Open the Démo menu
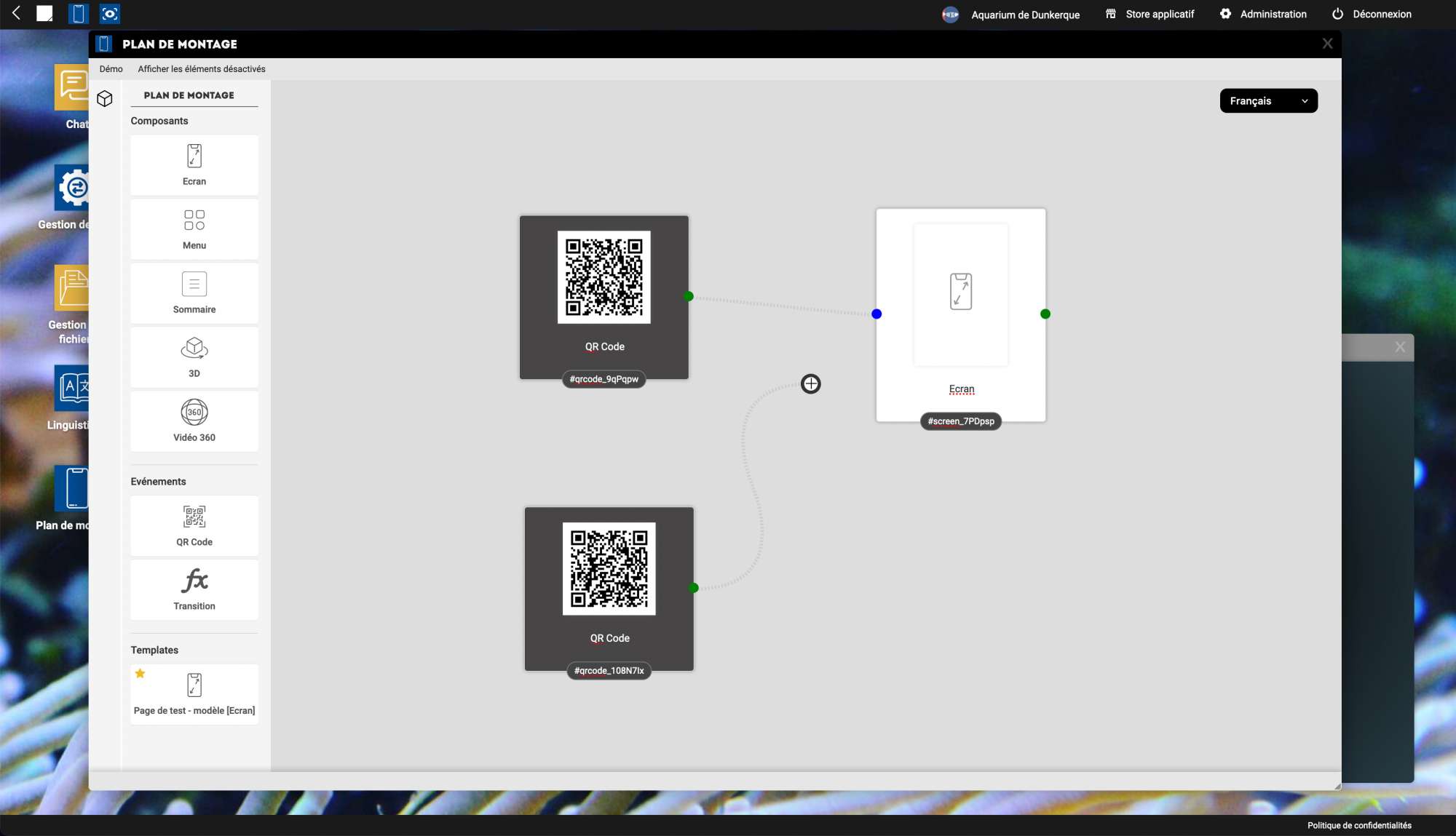 coord(111,69)
